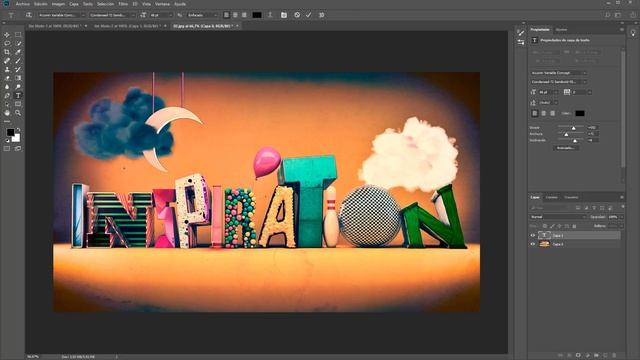Enable left align text in options bar
Image resolution: width=640 pixels, height=360 pixels.
[227, 15]
